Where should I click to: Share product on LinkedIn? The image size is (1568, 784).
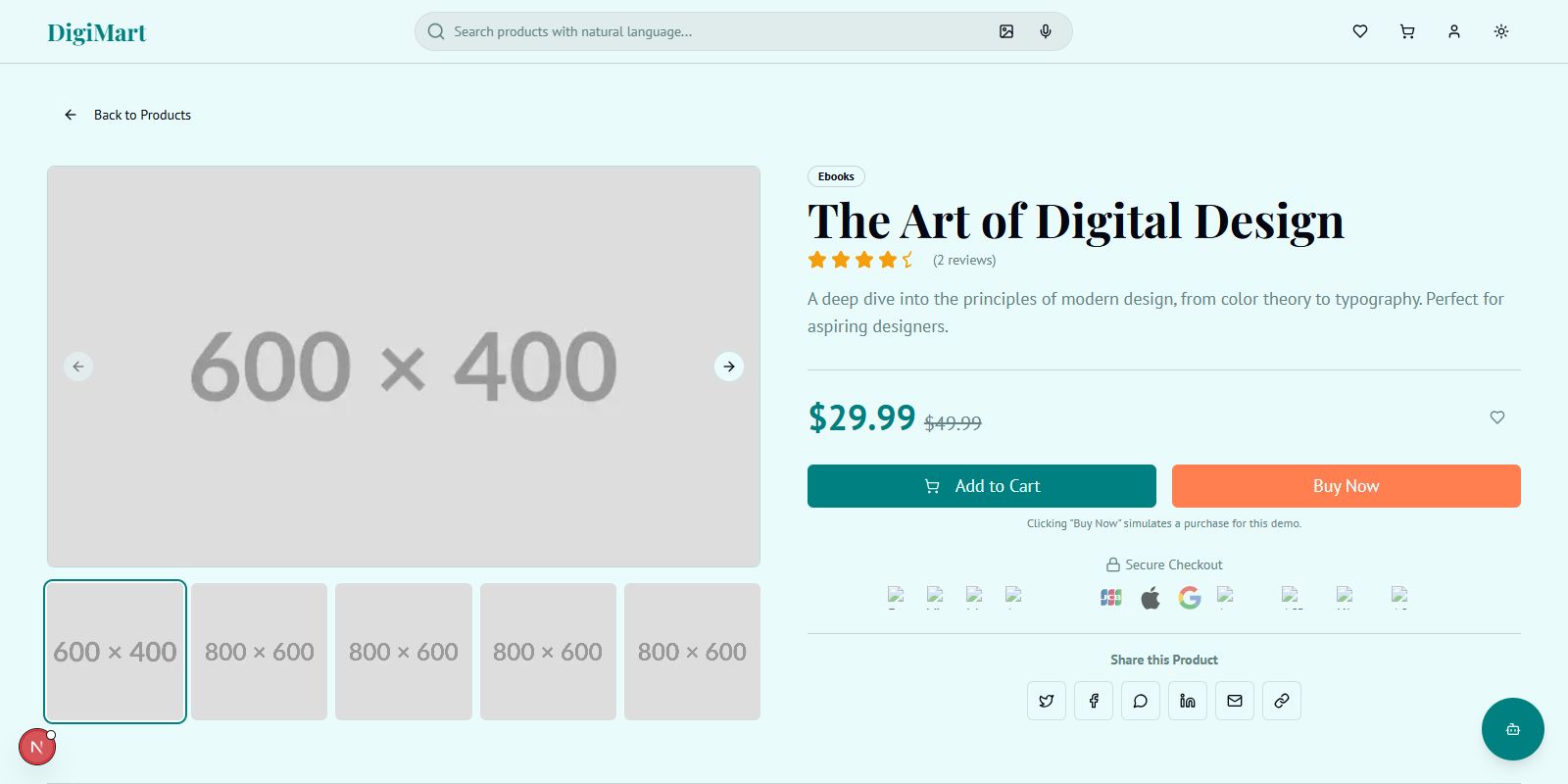pyautogui.click(x=1188, y=701)
